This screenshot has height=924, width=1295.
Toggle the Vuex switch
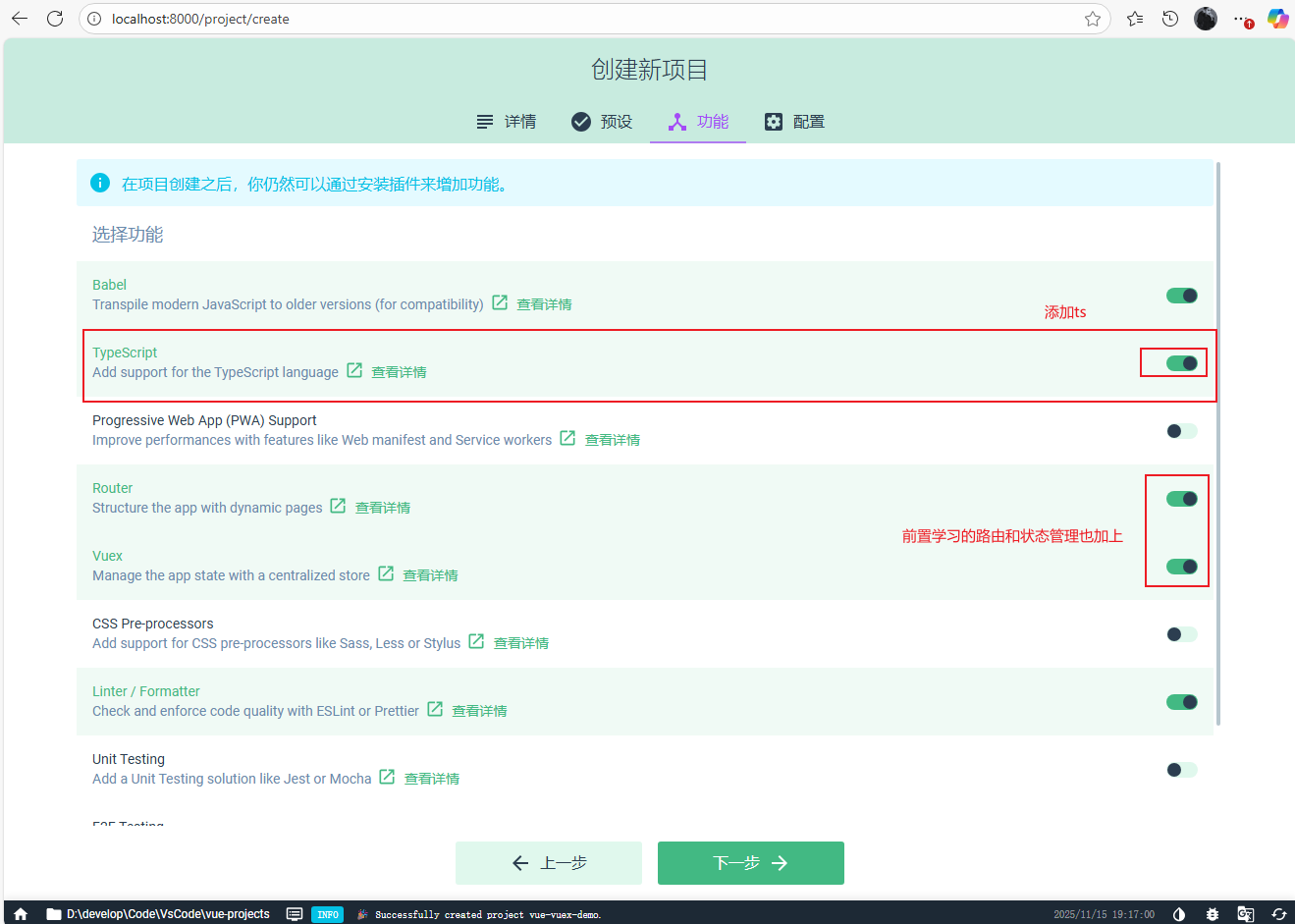[1182, 567]
